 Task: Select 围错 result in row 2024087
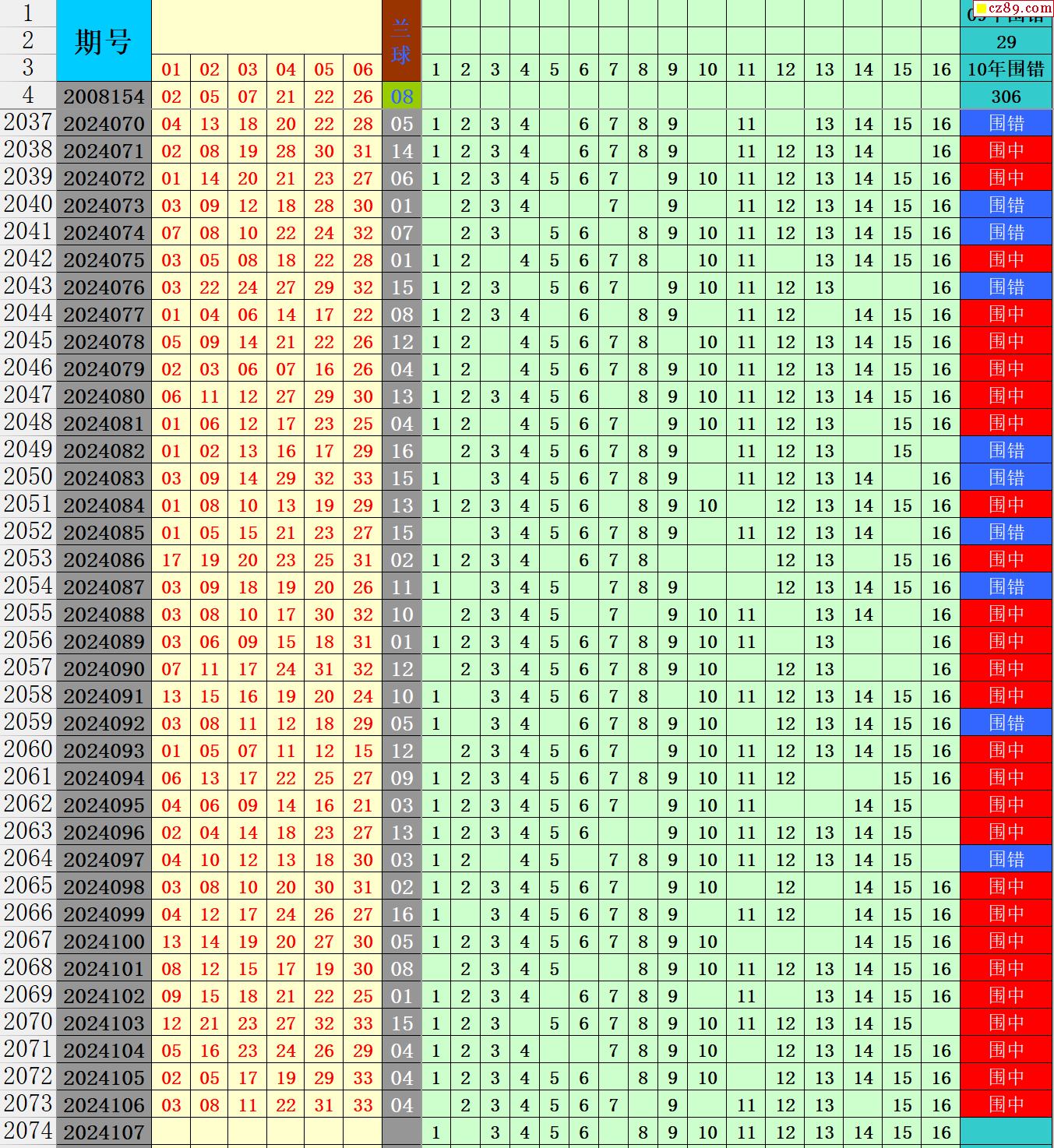pos(1006,587)
